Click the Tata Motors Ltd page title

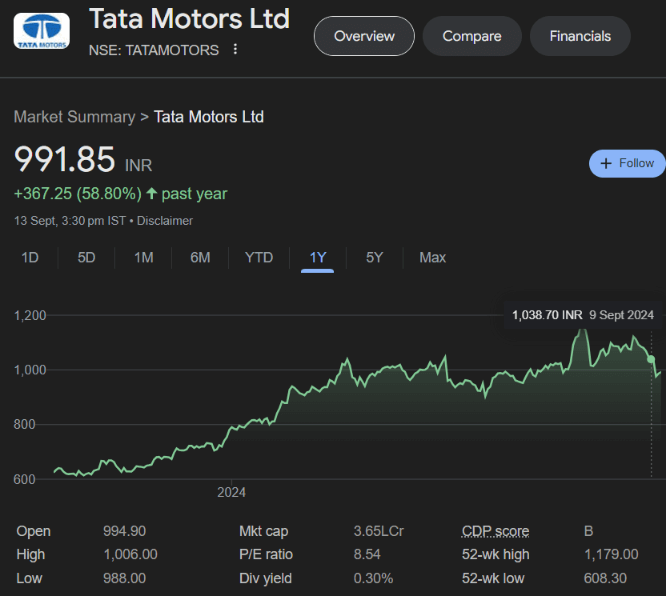click(189, 19)
